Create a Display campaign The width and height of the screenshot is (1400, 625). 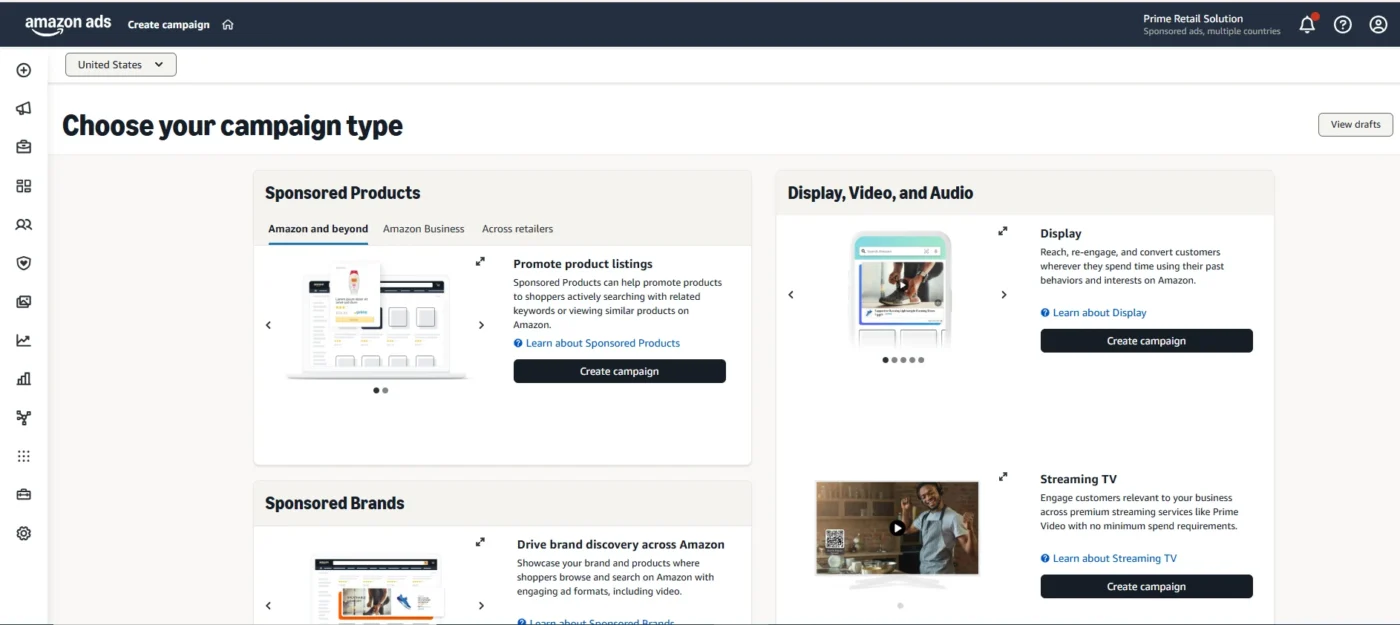point(1146,341)
